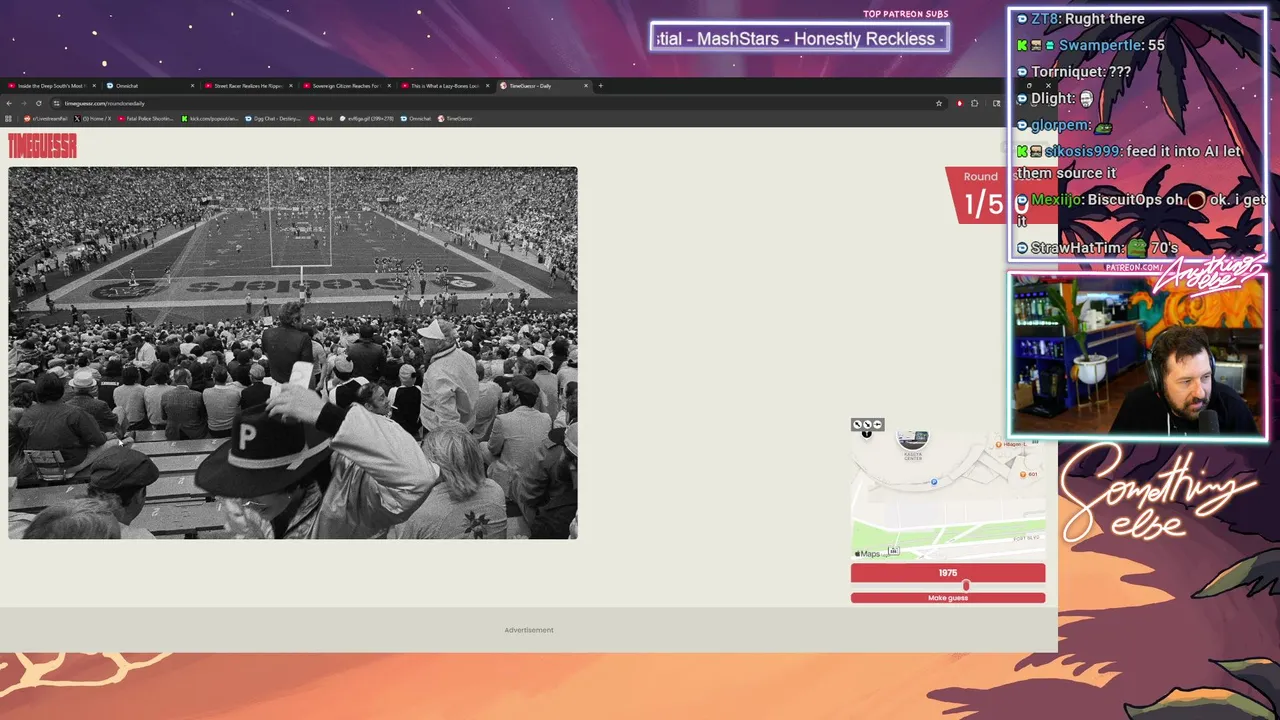
Task: Open the r/LivestreamFail bookmark
Action: point(46,118)
